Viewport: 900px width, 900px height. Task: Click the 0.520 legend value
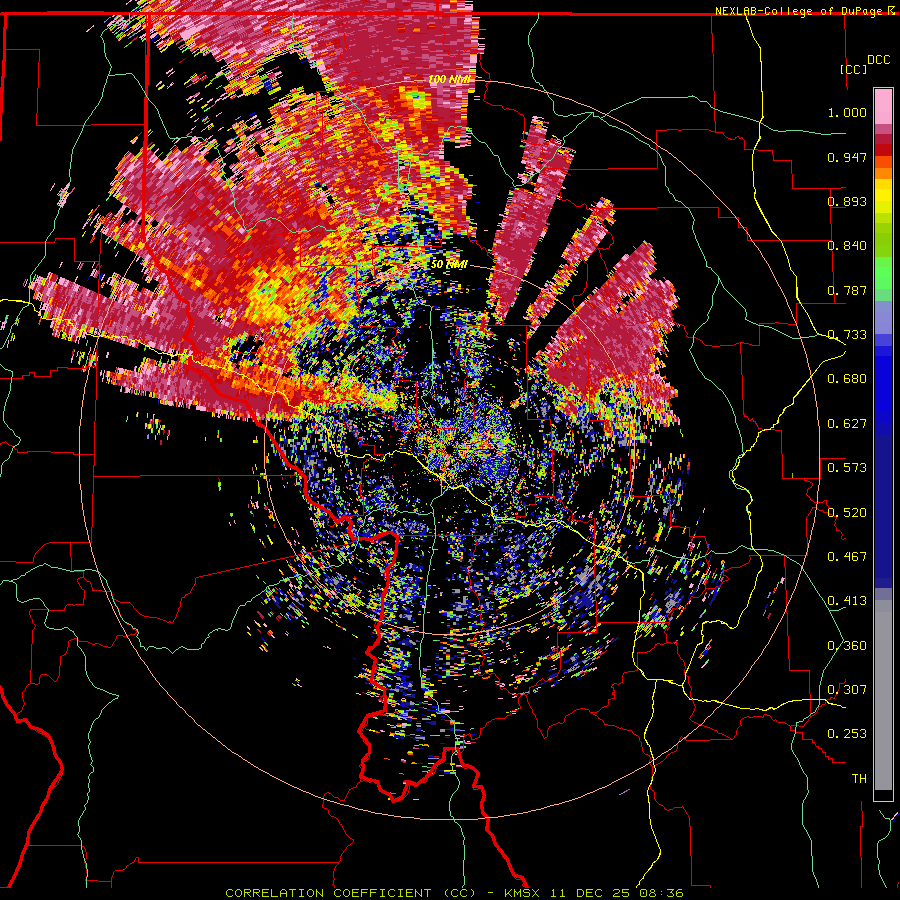pos(847,513)
